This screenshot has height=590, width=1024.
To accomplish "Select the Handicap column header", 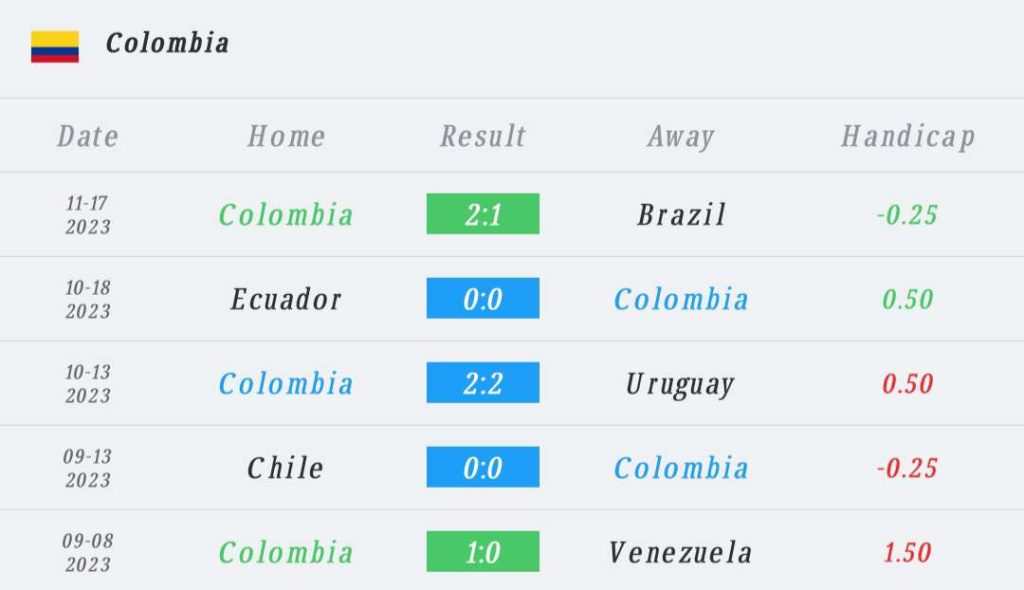I will [907, 136].
